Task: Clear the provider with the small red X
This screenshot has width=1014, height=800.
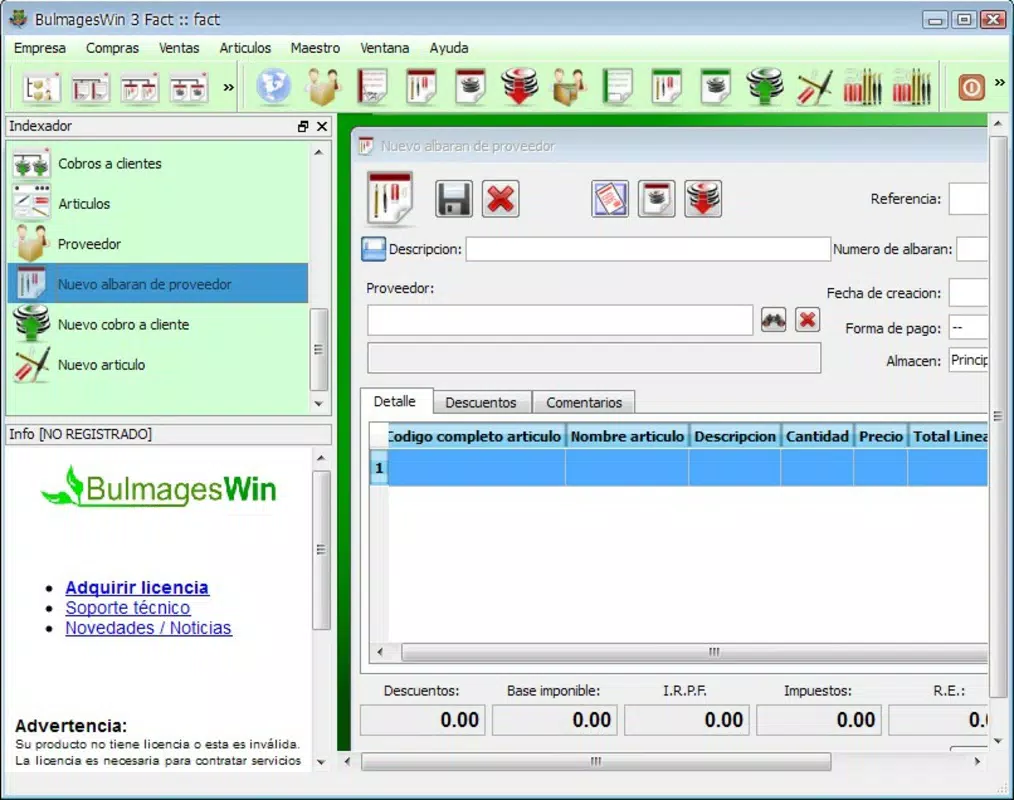Action: coord(807,319)
